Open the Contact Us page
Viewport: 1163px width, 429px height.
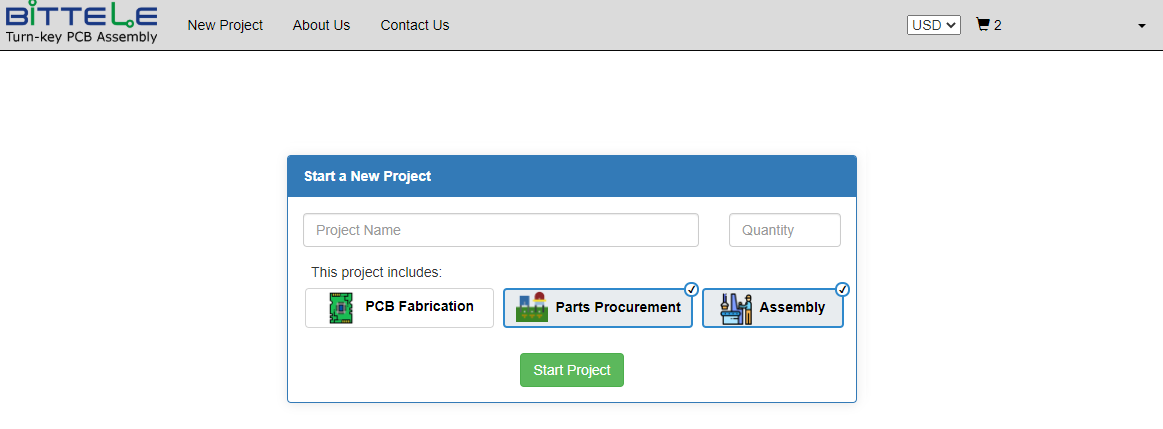coord(415,25)
